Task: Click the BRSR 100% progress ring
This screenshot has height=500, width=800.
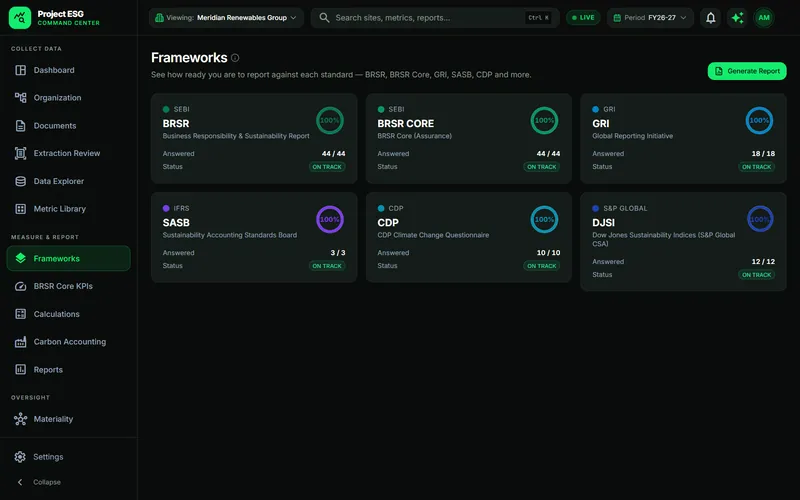Action: coord(330,120)
